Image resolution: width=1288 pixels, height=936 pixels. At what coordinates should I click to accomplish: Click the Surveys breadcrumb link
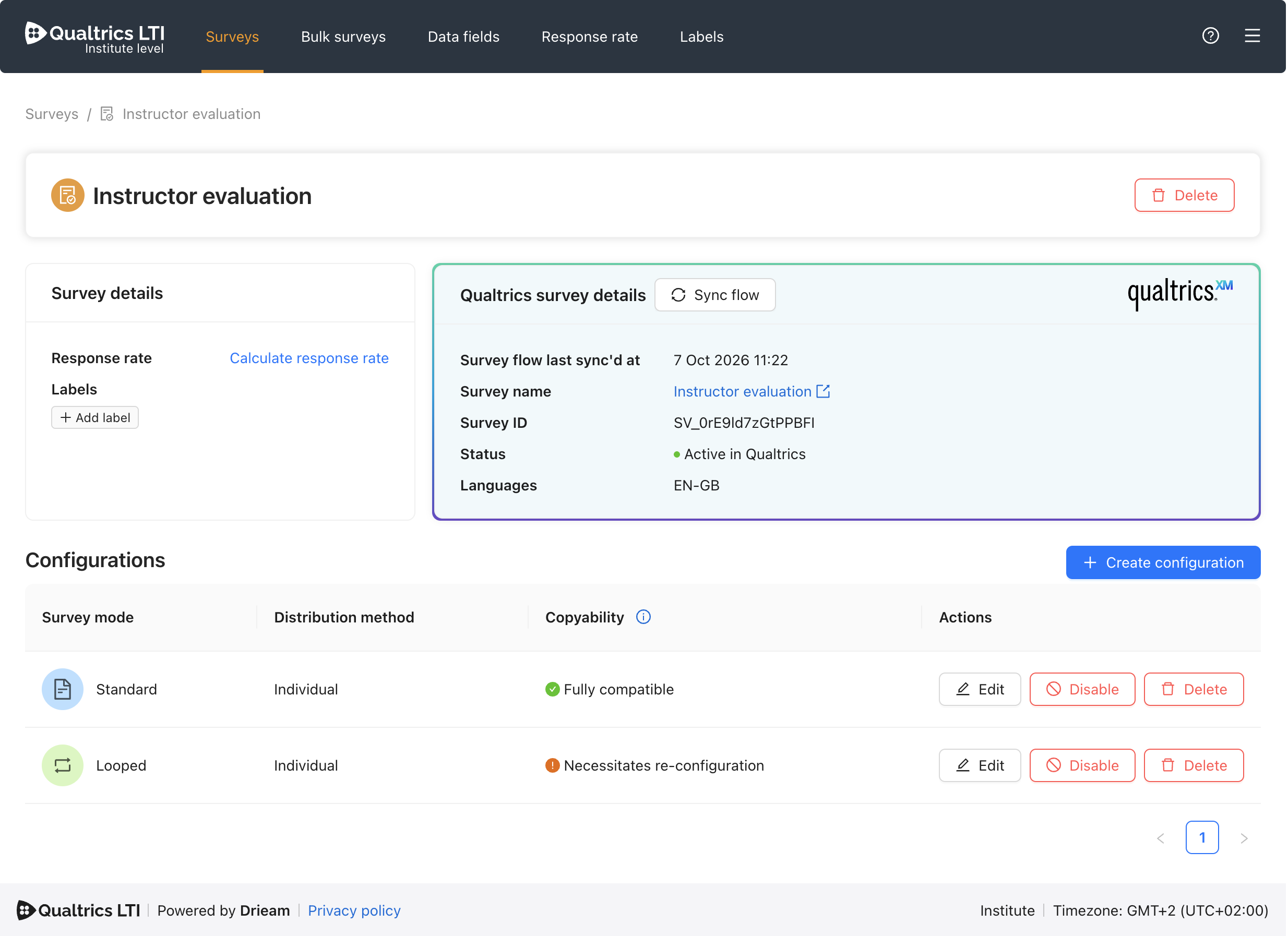tap(52, 114)
